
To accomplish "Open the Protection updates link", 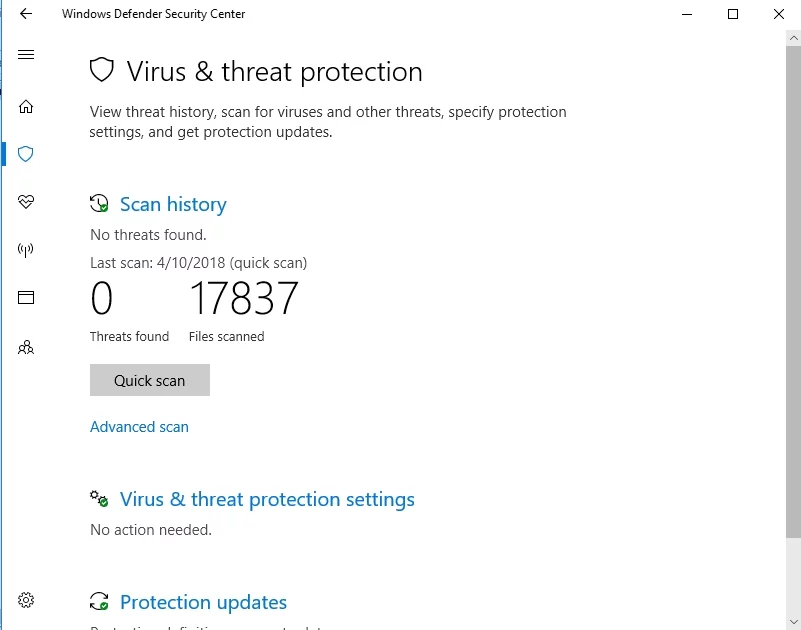I will pyautogui.click(x=203, y=602).
